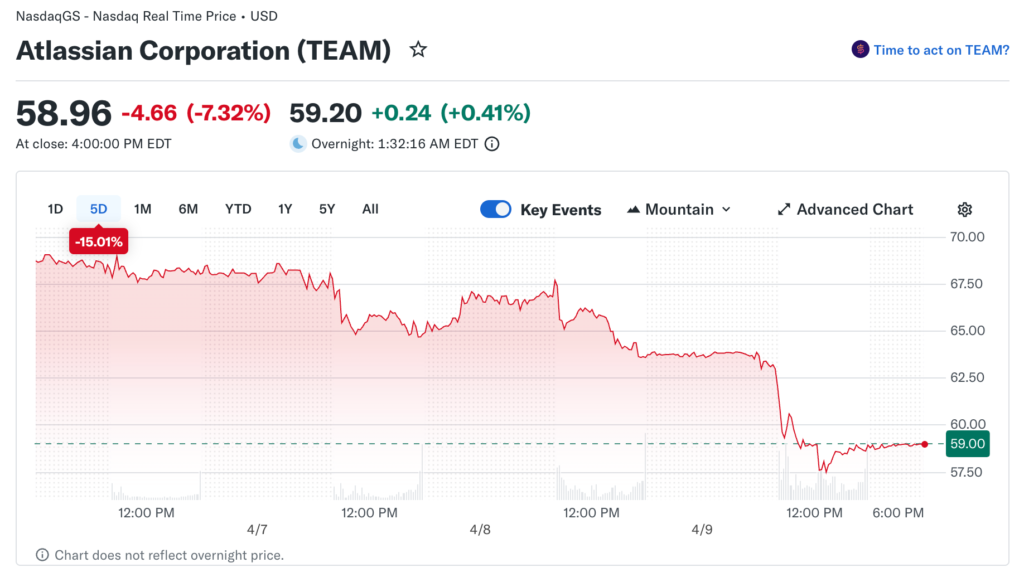This screenshot has width=1024, height=582.
Task: Open the Time to act on TEAM link
Action: [x=941, y=50]
